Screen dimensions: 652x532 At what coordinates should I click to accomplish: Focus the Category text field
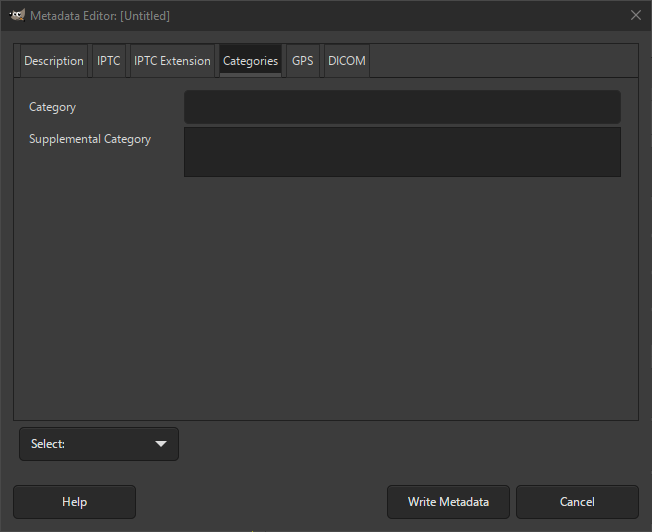tap(402, 107)
